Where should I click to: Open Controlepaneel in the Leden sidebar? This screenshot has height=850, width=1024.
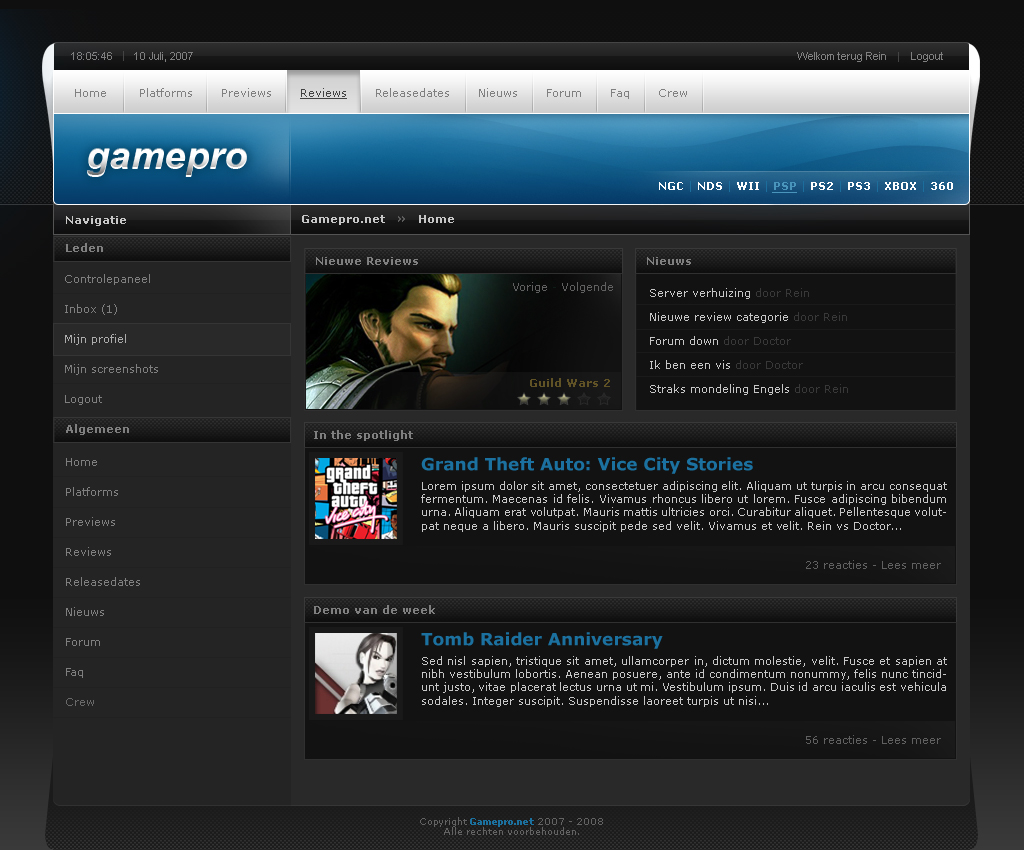(x=172, y=279)
